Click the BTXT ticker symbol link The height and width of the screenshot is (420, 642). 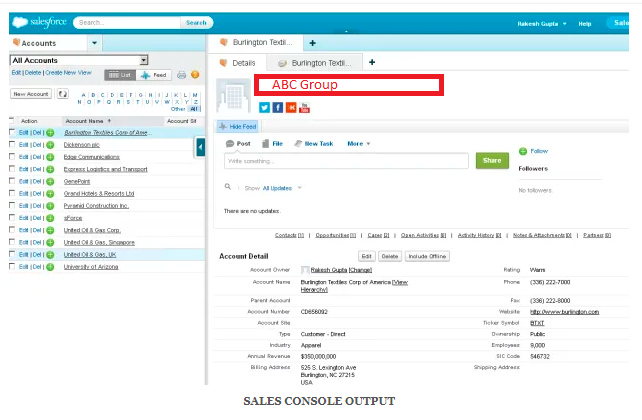tap(537, 323)
